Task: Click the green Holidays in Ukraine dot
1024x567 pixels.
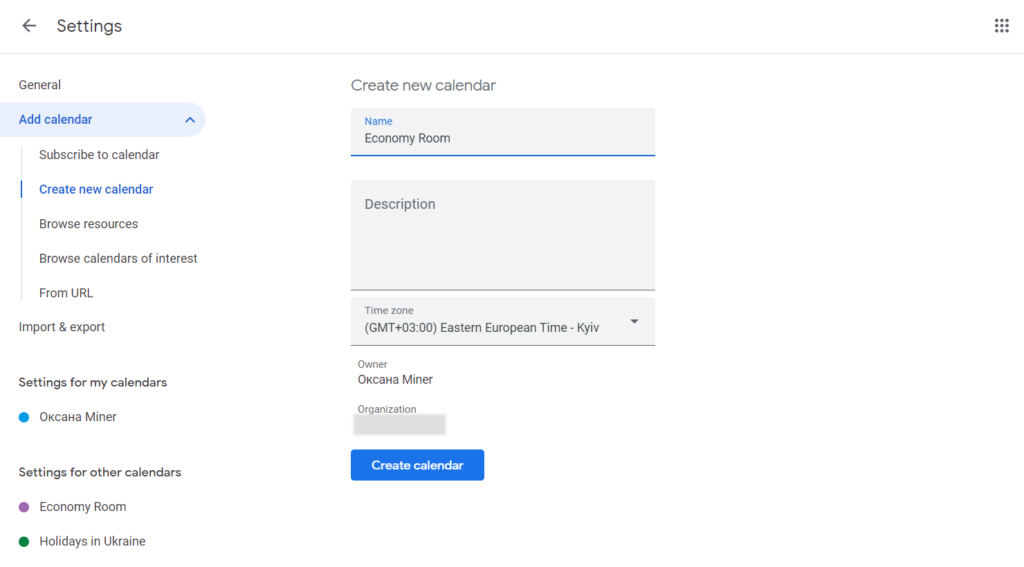Action: point(24,542)
